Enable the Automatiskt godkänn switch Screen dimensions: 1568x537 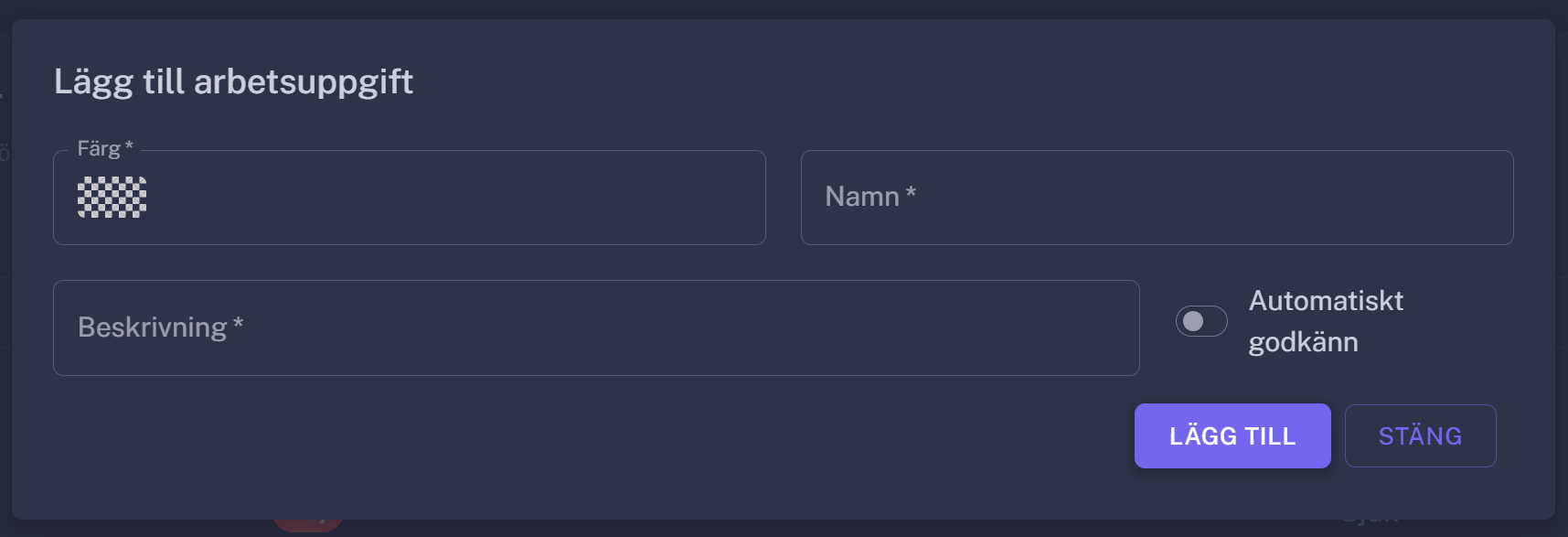tap(1200, 321)
